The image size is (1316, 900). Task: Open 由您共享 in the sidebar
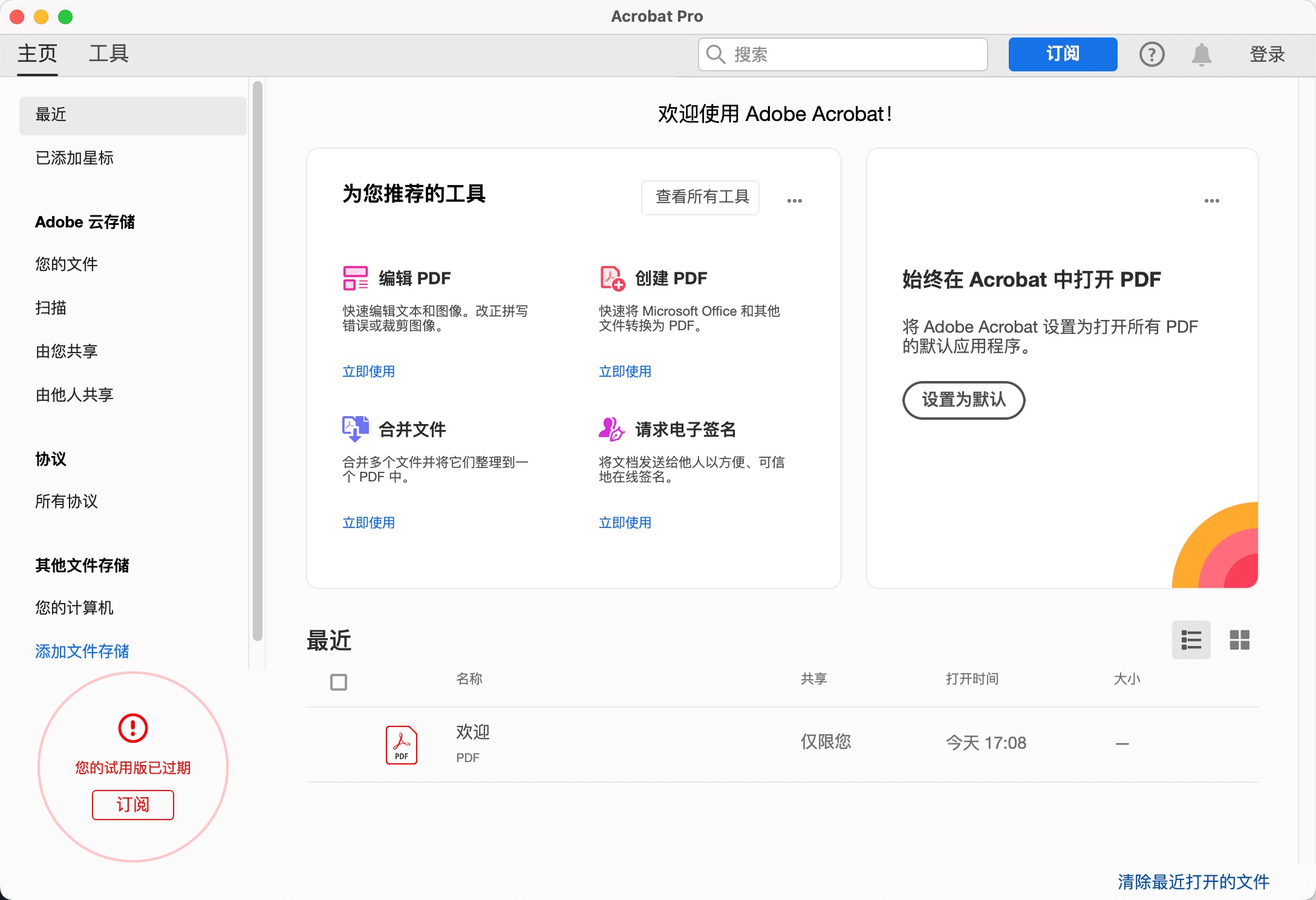[67, 351]
